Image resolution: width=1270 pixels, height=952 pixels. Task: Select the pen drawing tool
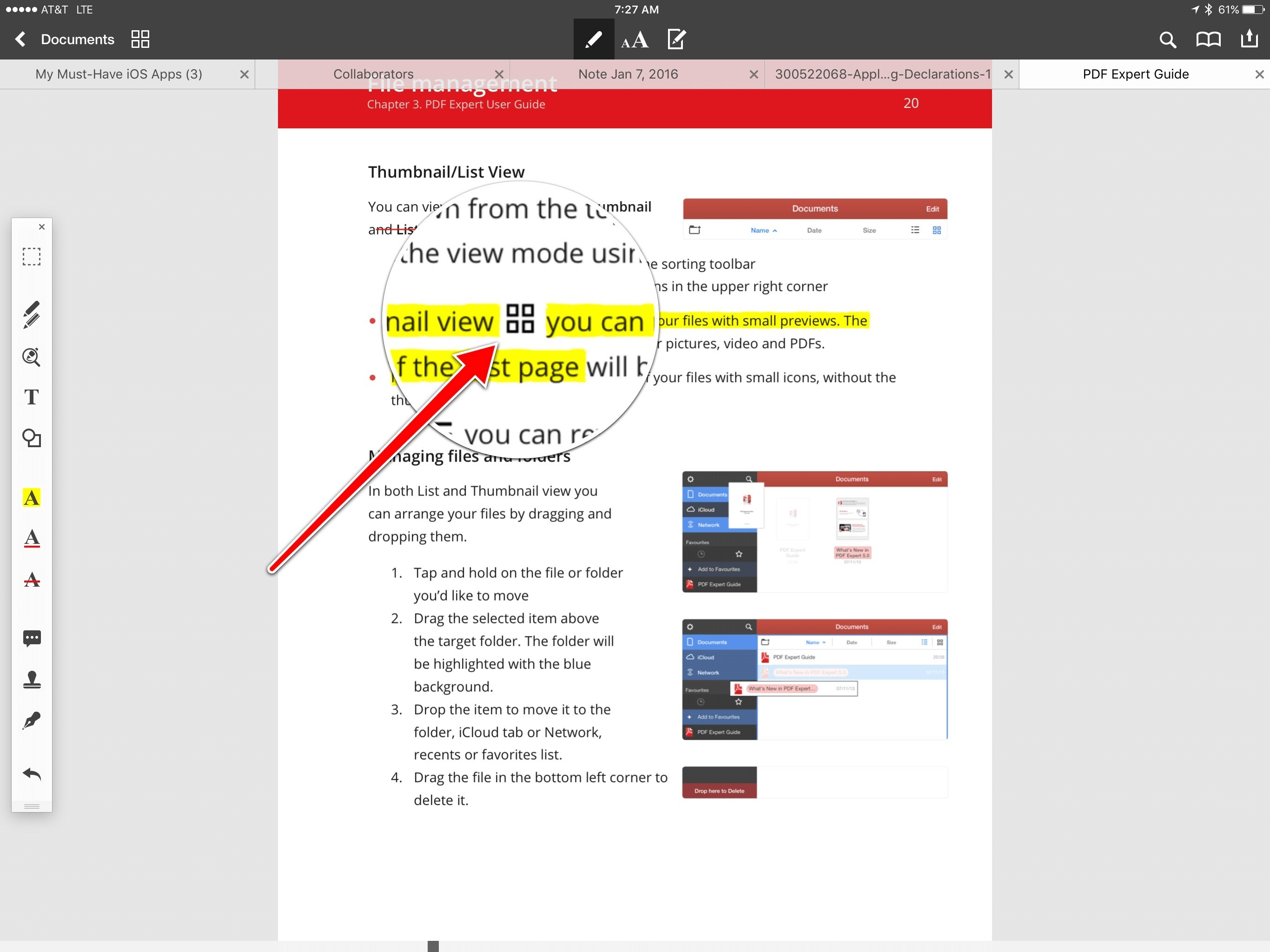click(x=32, y=314)
